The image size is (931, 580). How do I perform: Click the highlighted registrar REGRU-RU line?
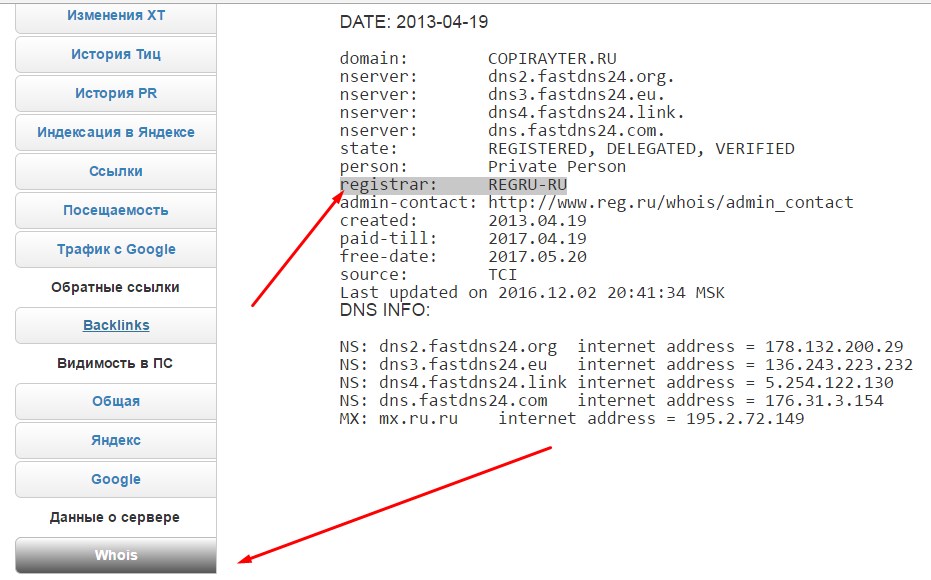(x=453, y=185)
